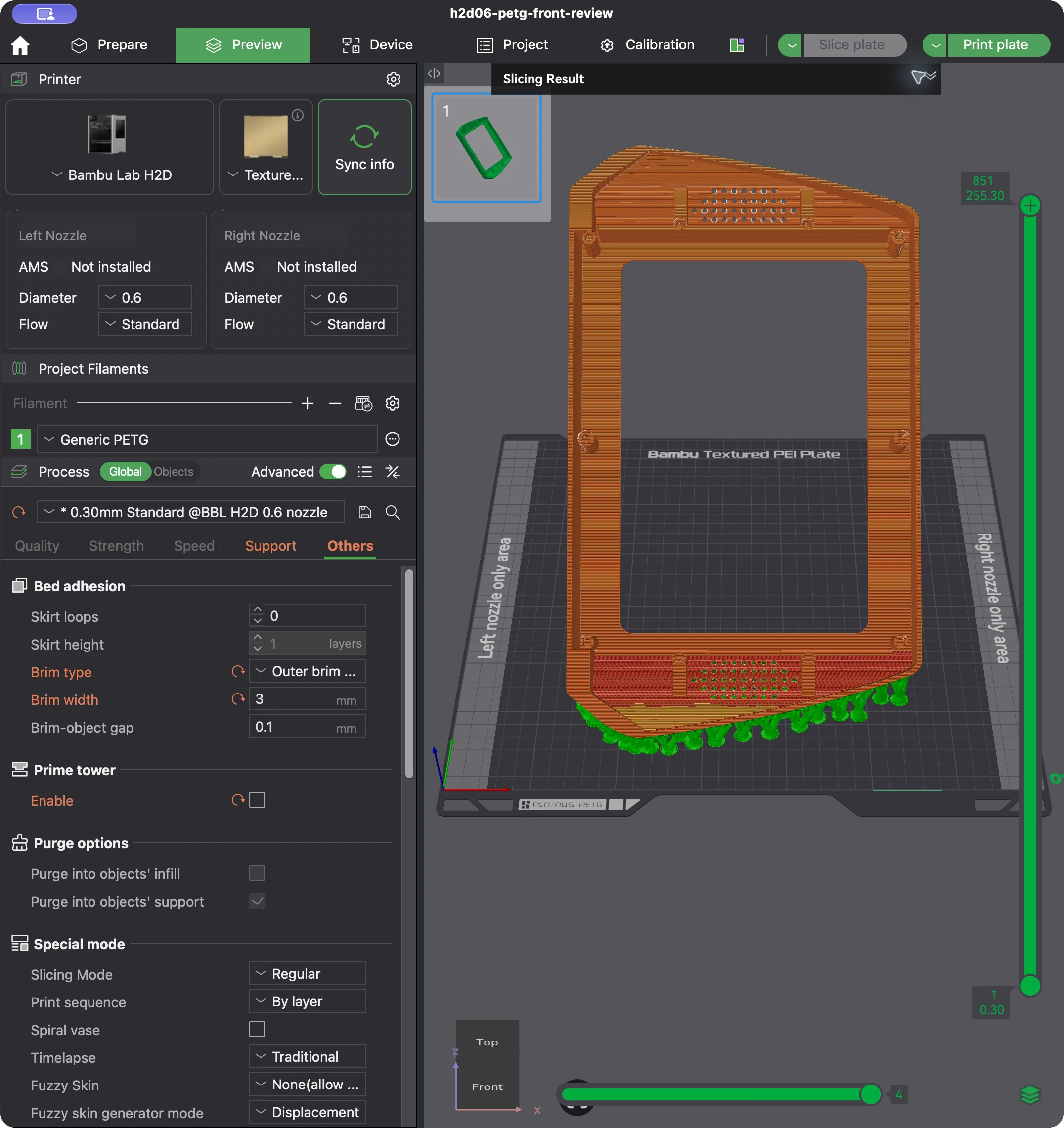This screenshot has width=1064, height=1128.
Task: Expand the Generic PETG filament dropdown
Action: point(207,439)
